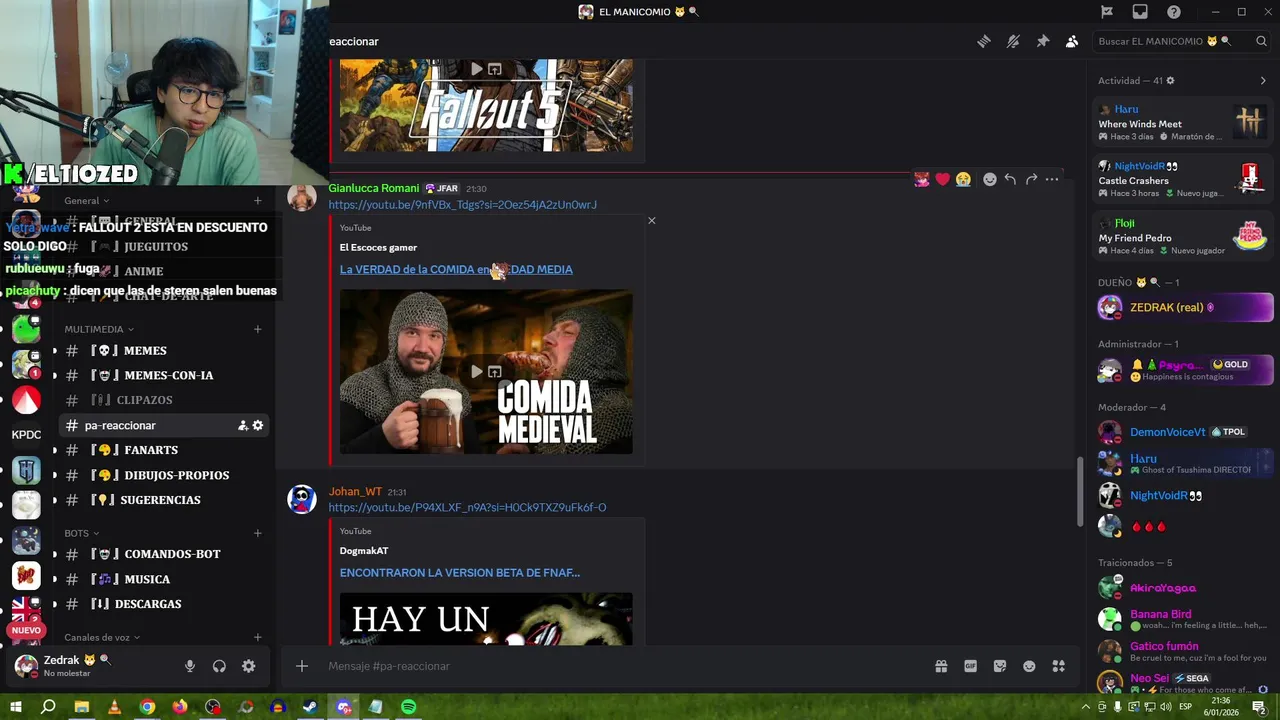Edit pa-reaccionar channel settings gear
The width and height of the screenshot is (1280, 720).
click(258, 426)
